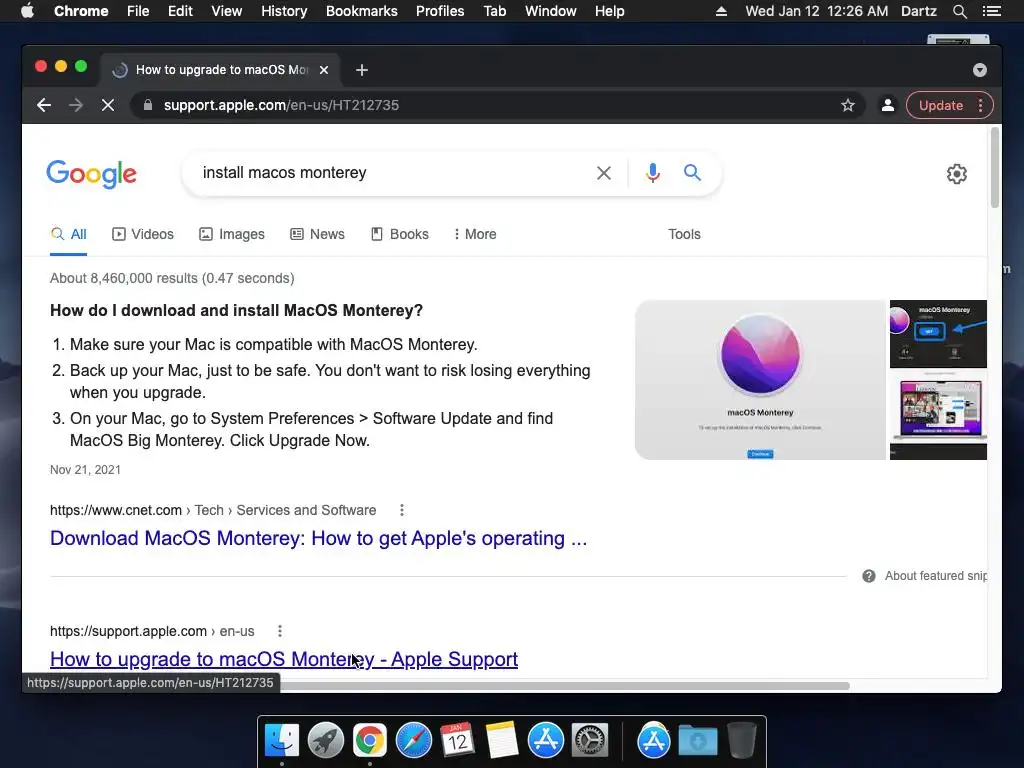Open Chrome's three-dot menu beside Update
The width and height of the screenshot is (1024, 768).
(x=980, y=105)
